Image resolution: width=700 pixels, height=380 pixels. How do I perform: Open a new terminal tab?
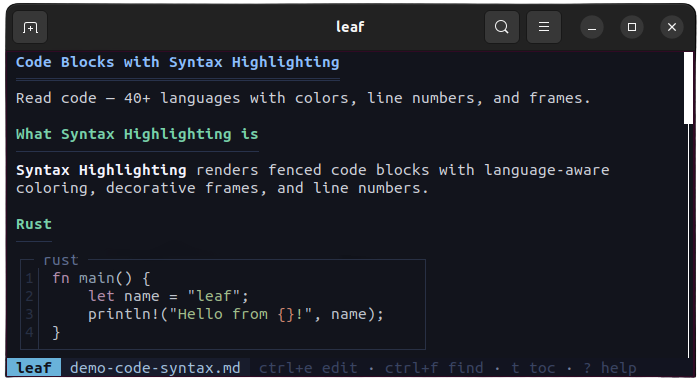[30, 27]
